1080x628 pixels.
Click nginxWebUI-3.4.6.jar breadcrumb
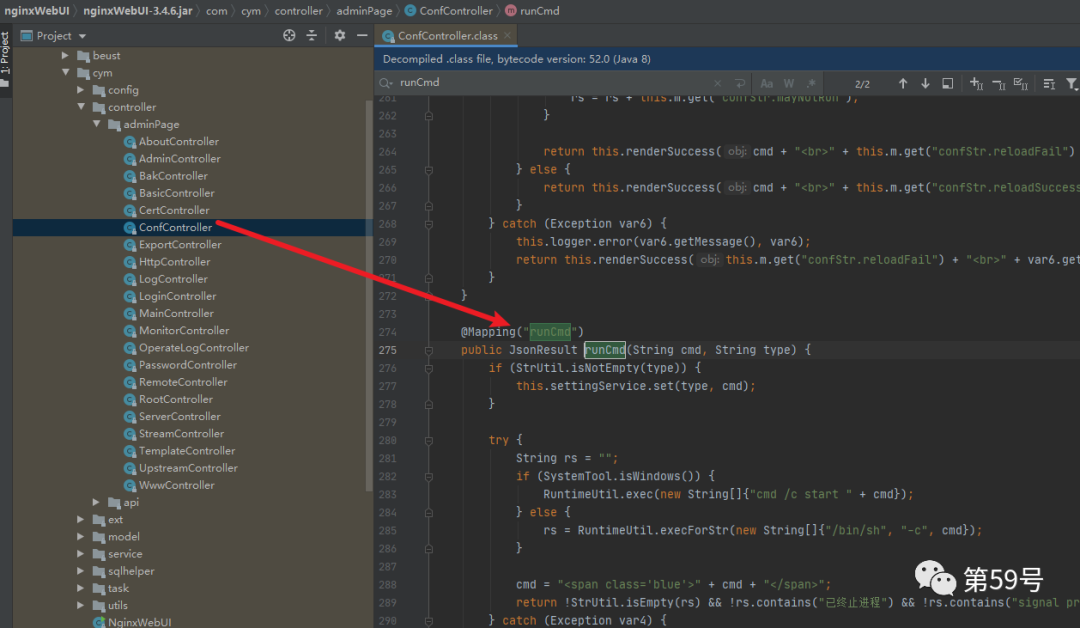pos(138,11)
